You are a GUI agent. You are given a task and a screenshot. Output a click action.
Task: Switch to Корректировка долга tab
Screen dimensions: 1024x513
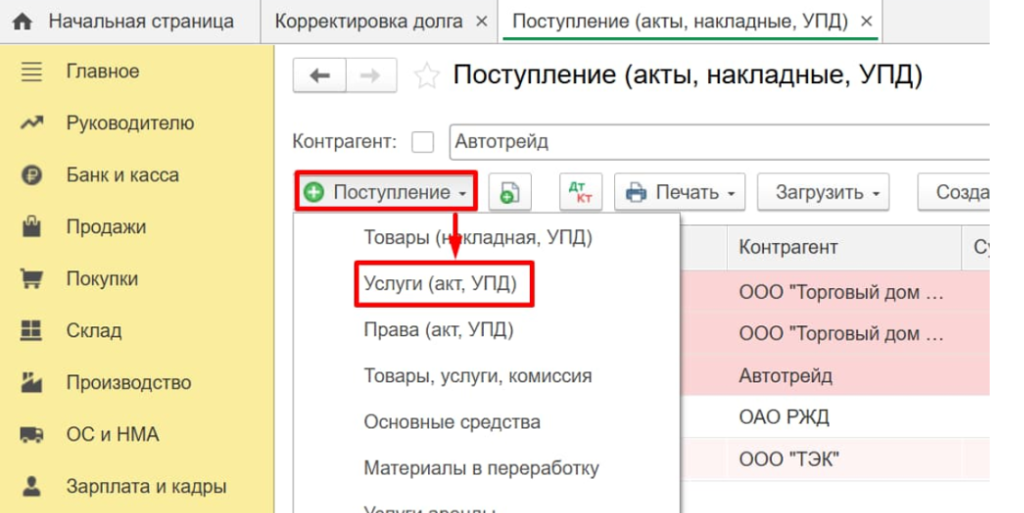click(368, 21)
